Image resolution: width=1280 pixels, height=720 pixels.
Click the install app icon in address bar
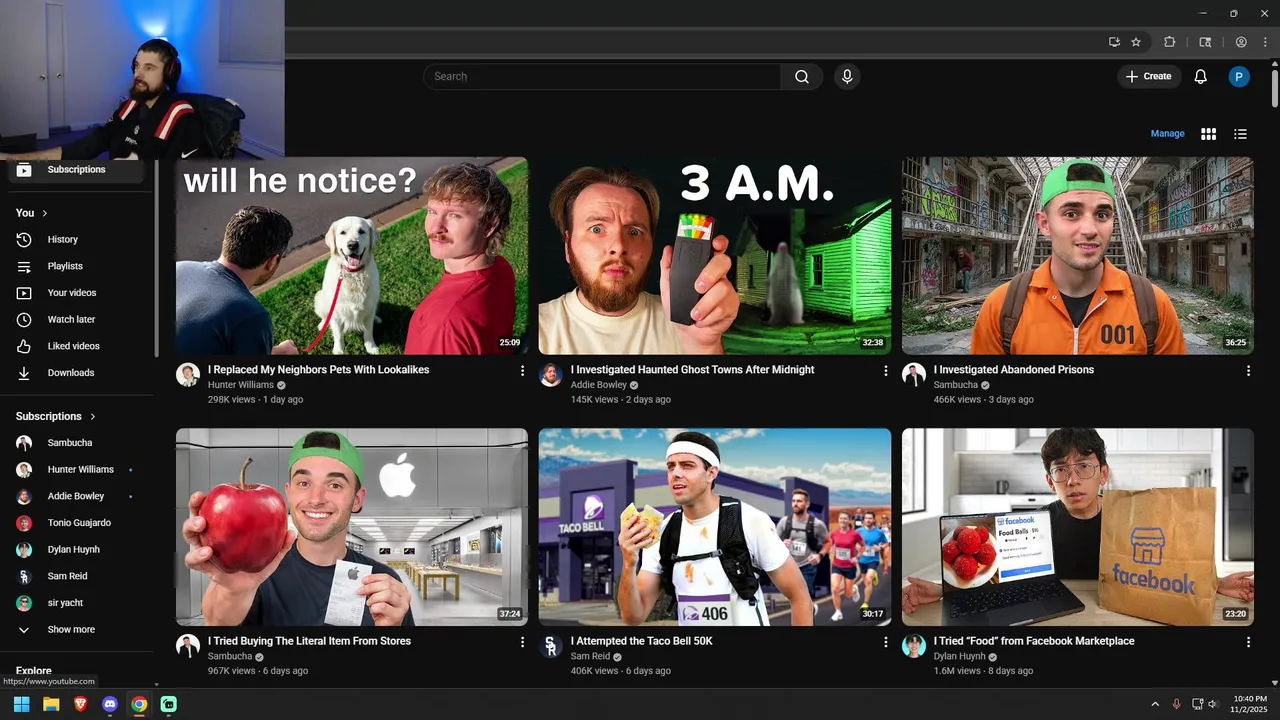(1114, 42)
